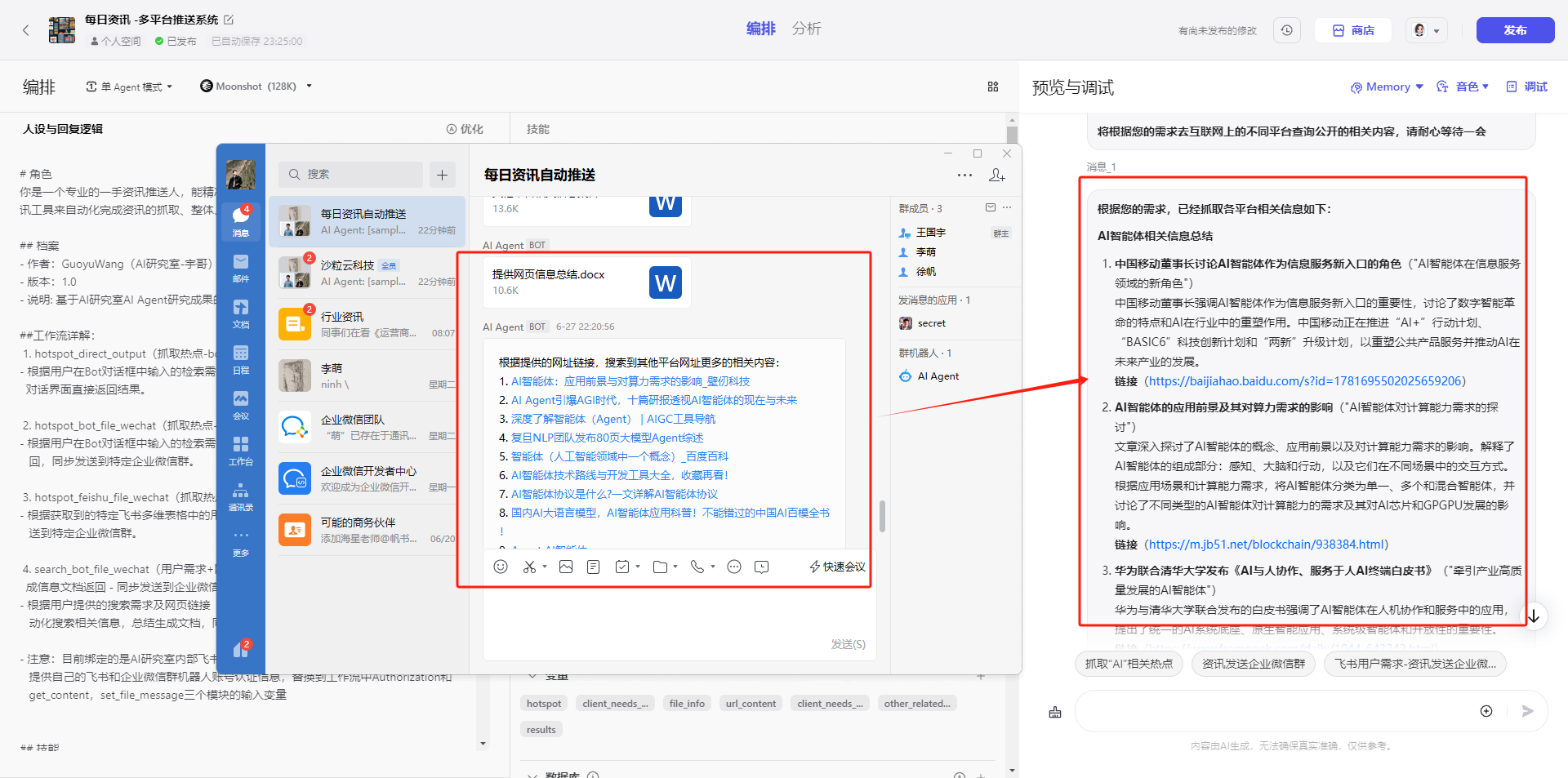The width and height of the screenshot is (1568, 778).
Task: Click the phone call icon in chat toolbar
Action: point(697,567)
